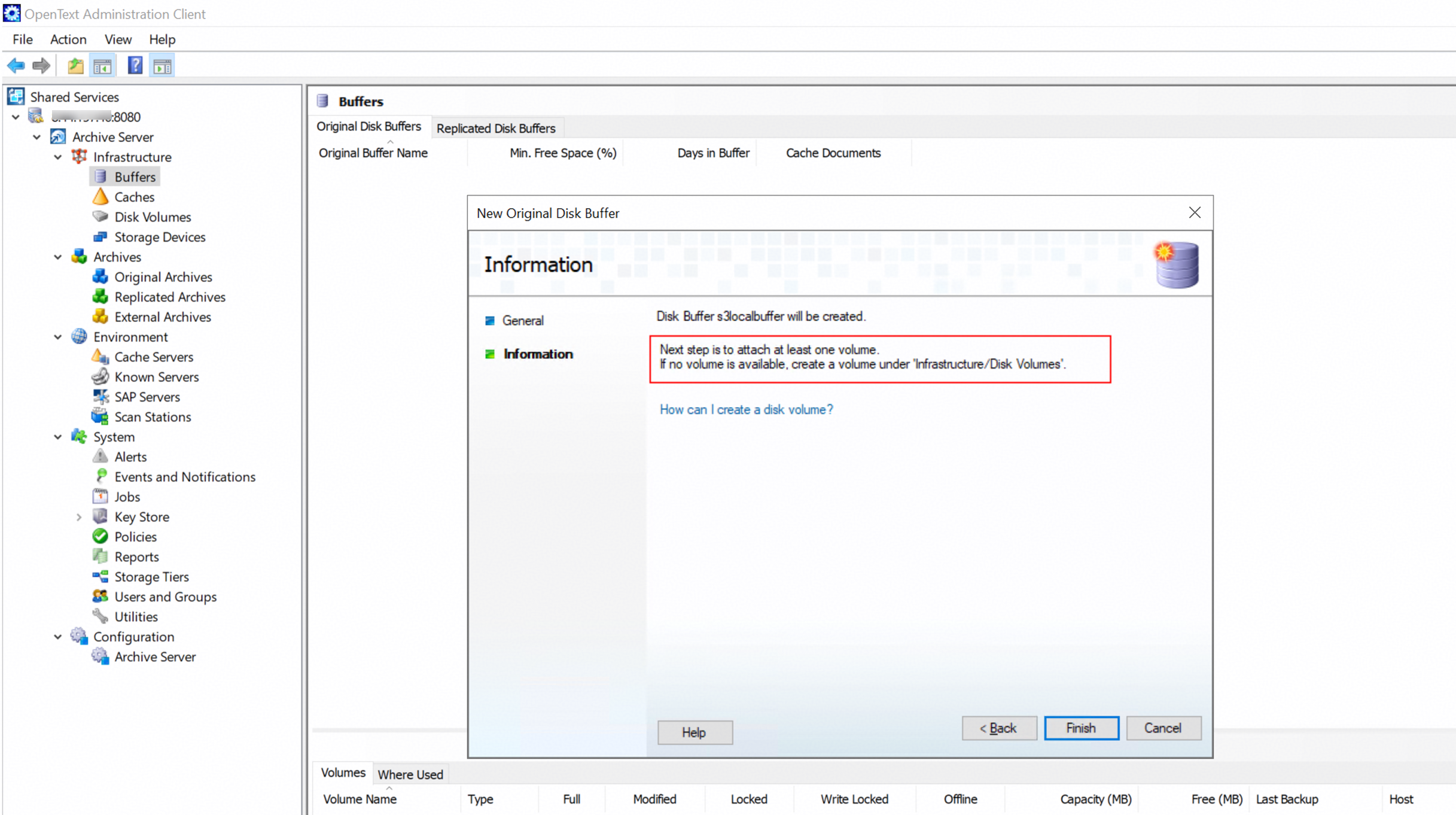Click the Back button in wizard
This screenshot has width=1456, height=815.
click(998, 728)
